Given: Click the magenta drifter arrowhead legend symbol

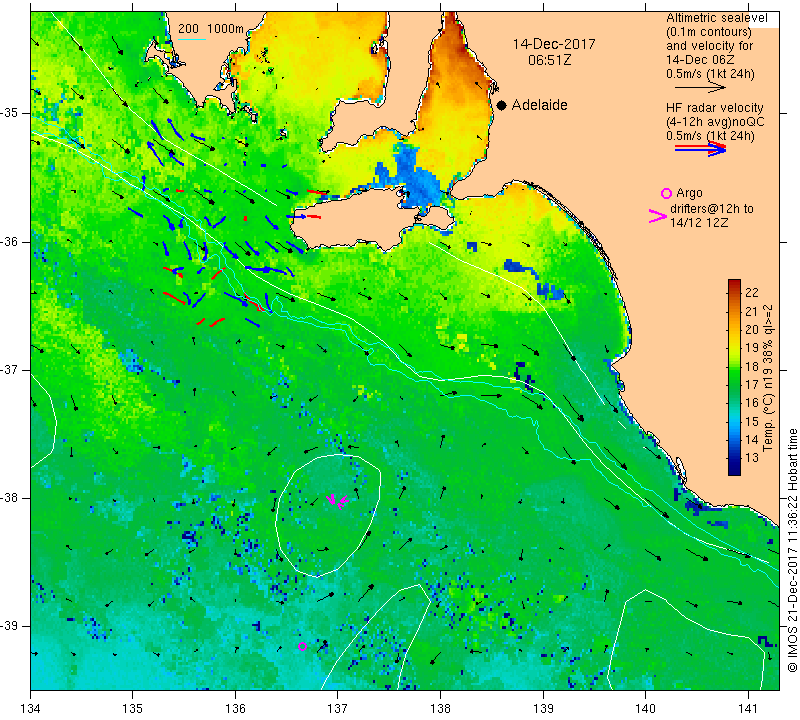Looking at the screenshot, I should pyautogui.click(x=657, y=216).
